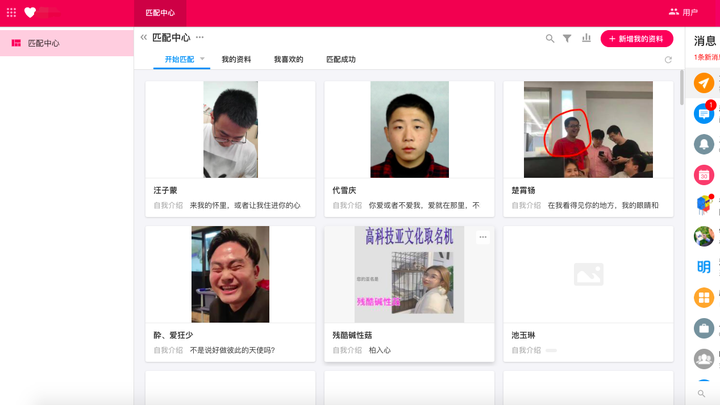Open the 用户 user menu
Image resolution: width=720 pixels, height=405 pixels.
point(683,12)
